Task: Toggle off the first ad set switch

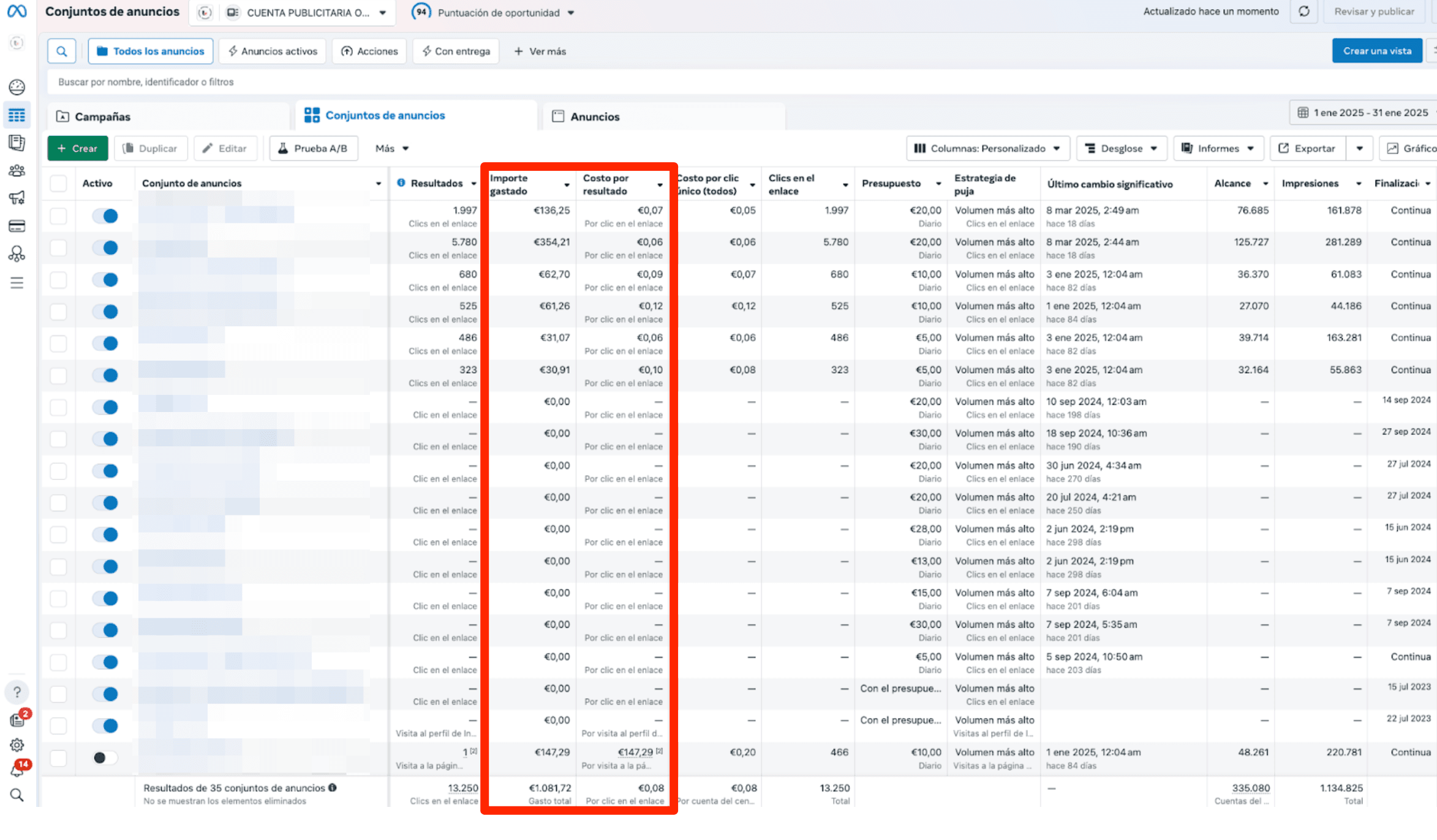Action: pyautogui.click(x=105, y=216)
